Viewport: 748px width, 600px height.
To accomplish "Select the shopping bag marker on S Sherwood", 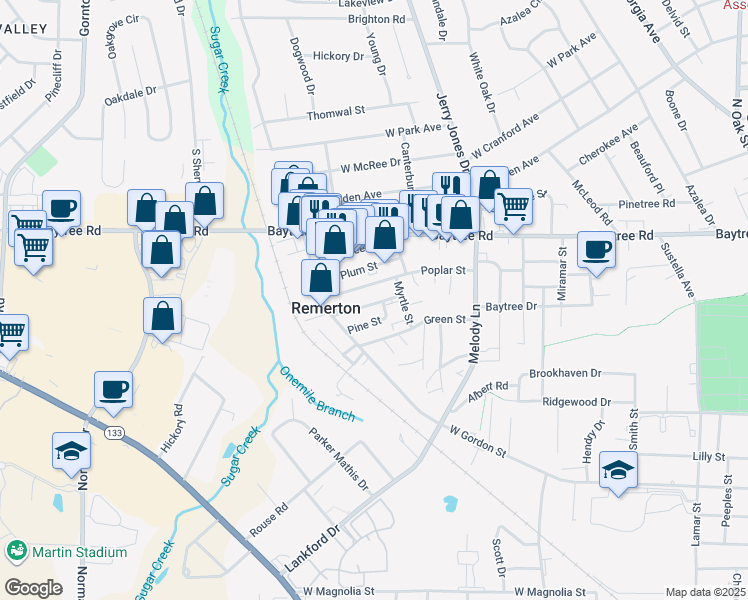I will (x=204, y=200).
